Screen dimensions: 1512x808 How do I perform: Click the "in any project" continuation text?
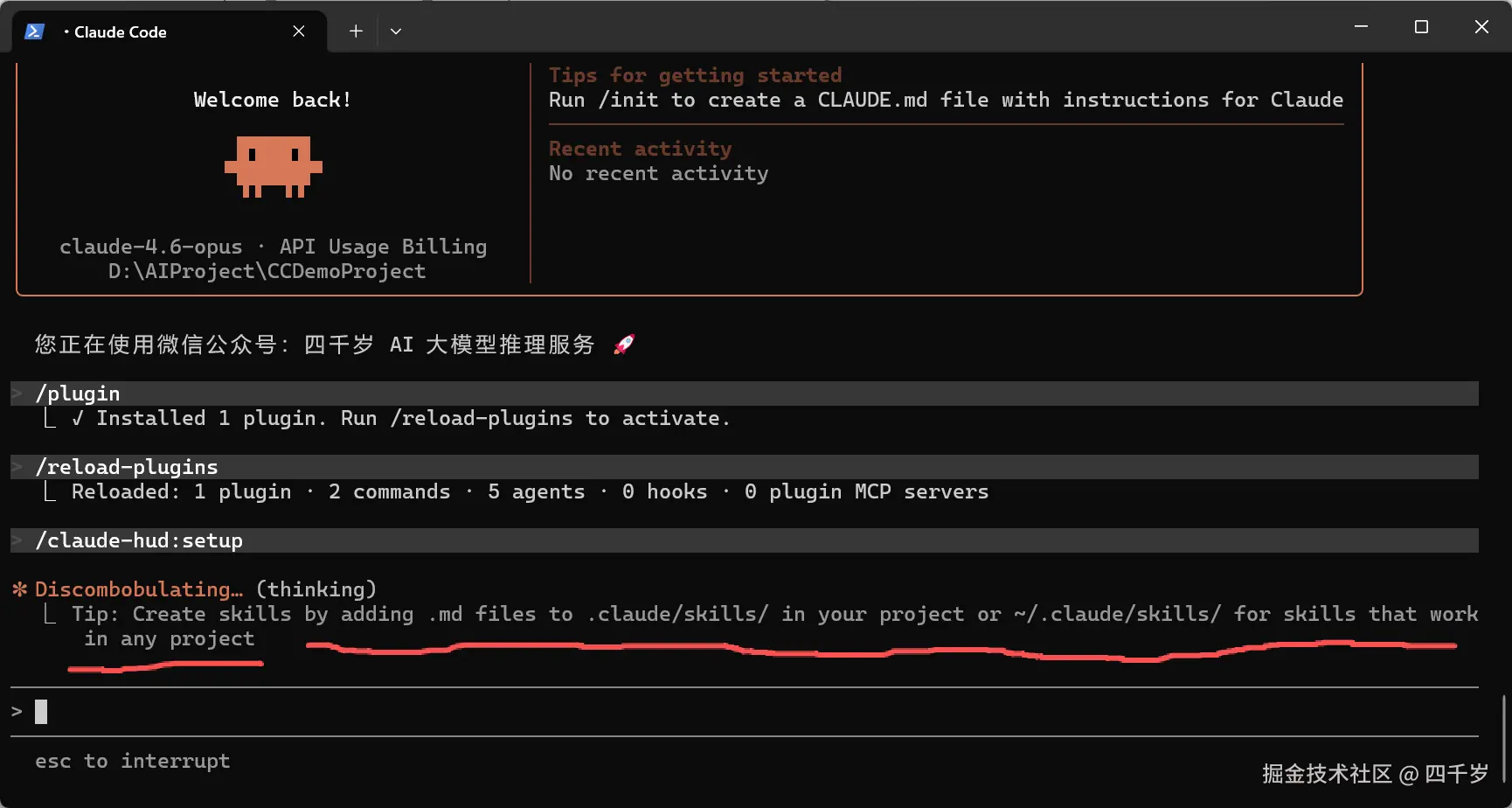click(170, 638)
